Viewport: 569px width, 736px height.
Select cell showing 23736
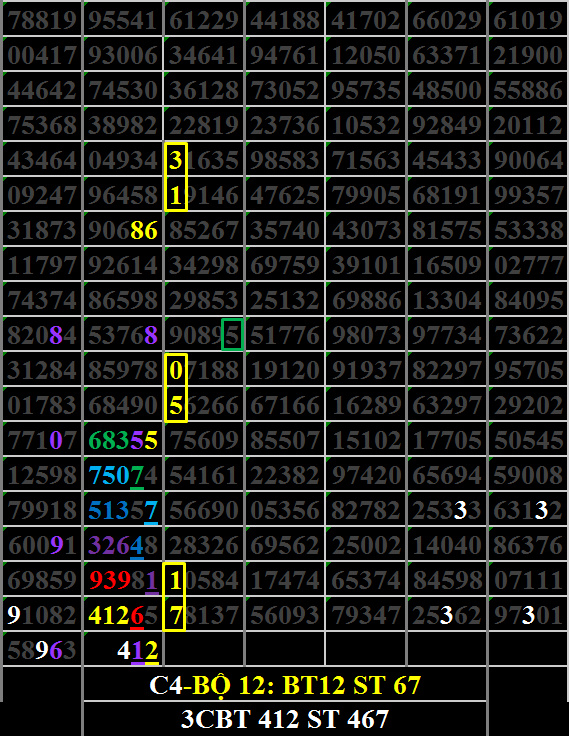point(285,124)
